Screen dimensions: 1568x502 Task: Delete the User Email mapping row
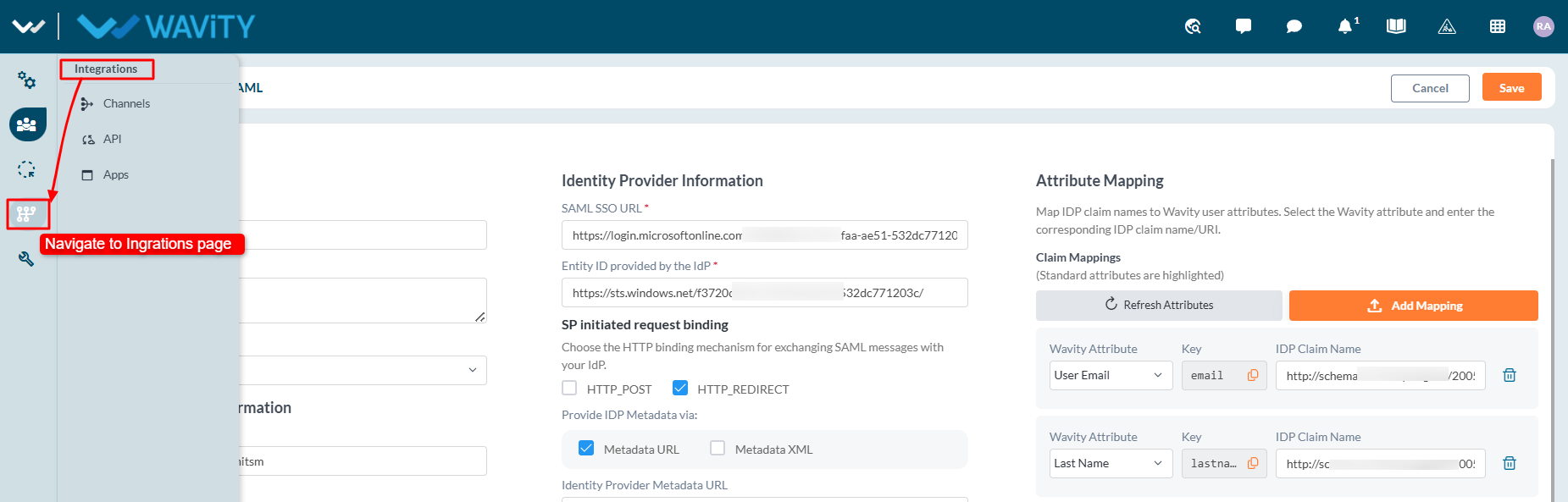pyautogui.click(x=1510, y=375)
